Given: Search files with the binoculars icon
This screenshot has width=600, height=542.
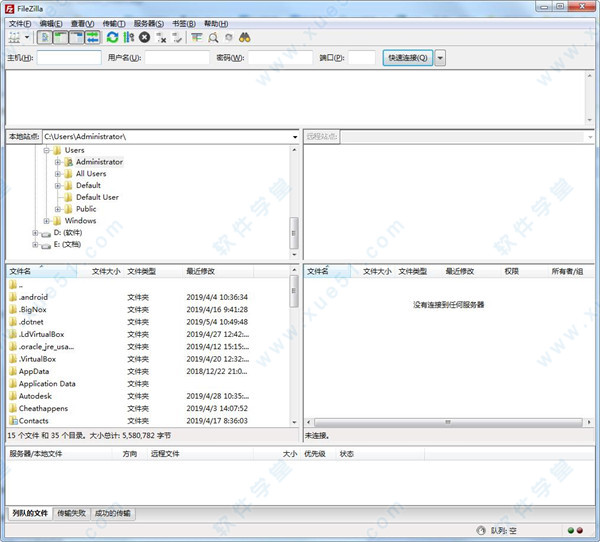Looking at the screenshot, I should pyautogui.click(x=245, y=38).
